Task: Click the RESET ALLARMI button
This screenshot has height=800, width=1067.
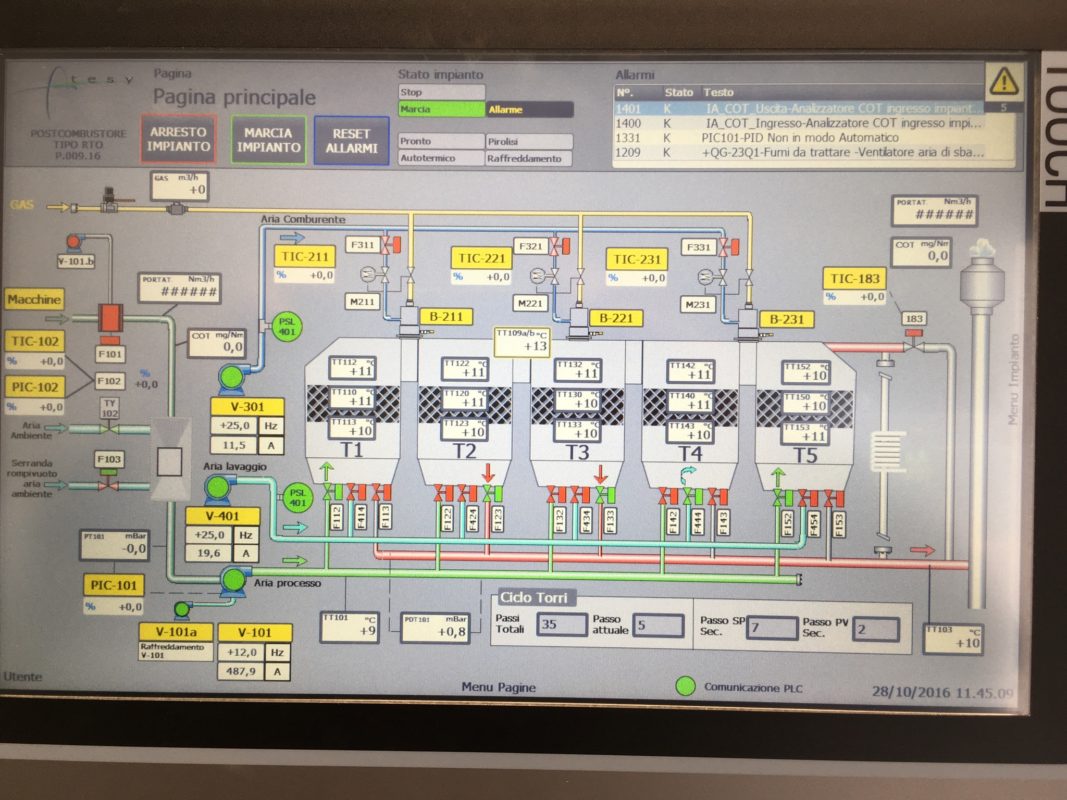Action: pos(351,141)
